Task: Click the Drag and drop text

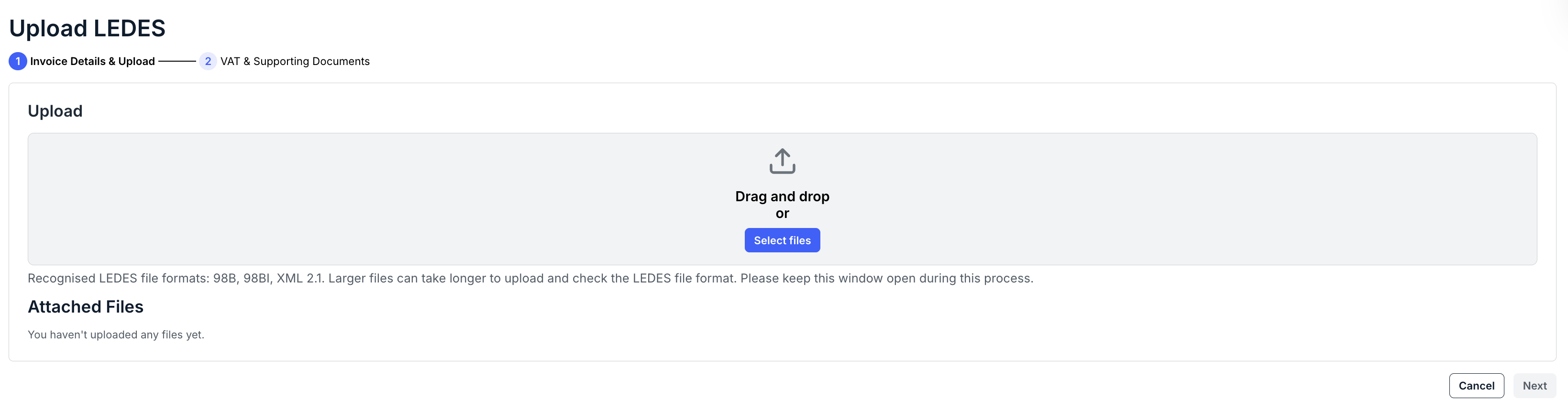Action: tap(782, 196)
